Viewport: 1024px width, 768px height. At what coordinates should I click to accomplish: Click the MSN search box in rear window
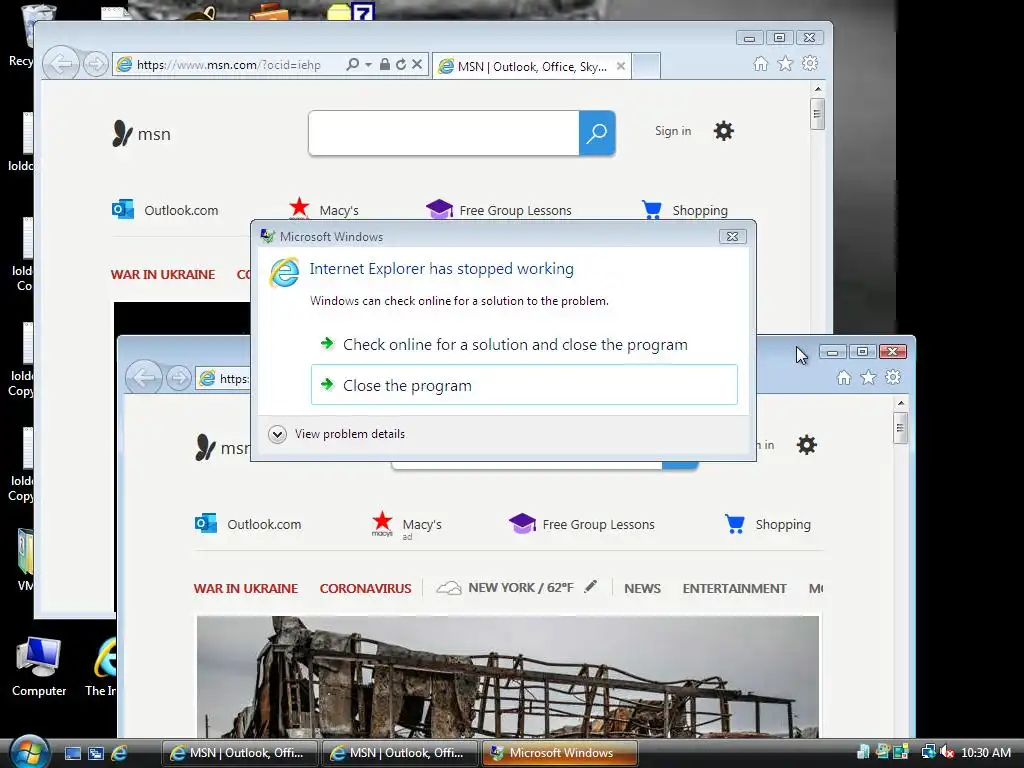443,133
